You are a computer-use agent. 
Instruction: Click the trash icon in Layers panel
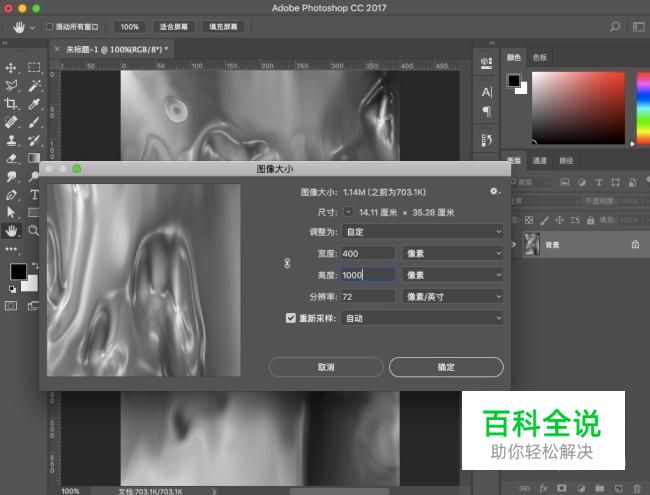click(x=636, y=488)
